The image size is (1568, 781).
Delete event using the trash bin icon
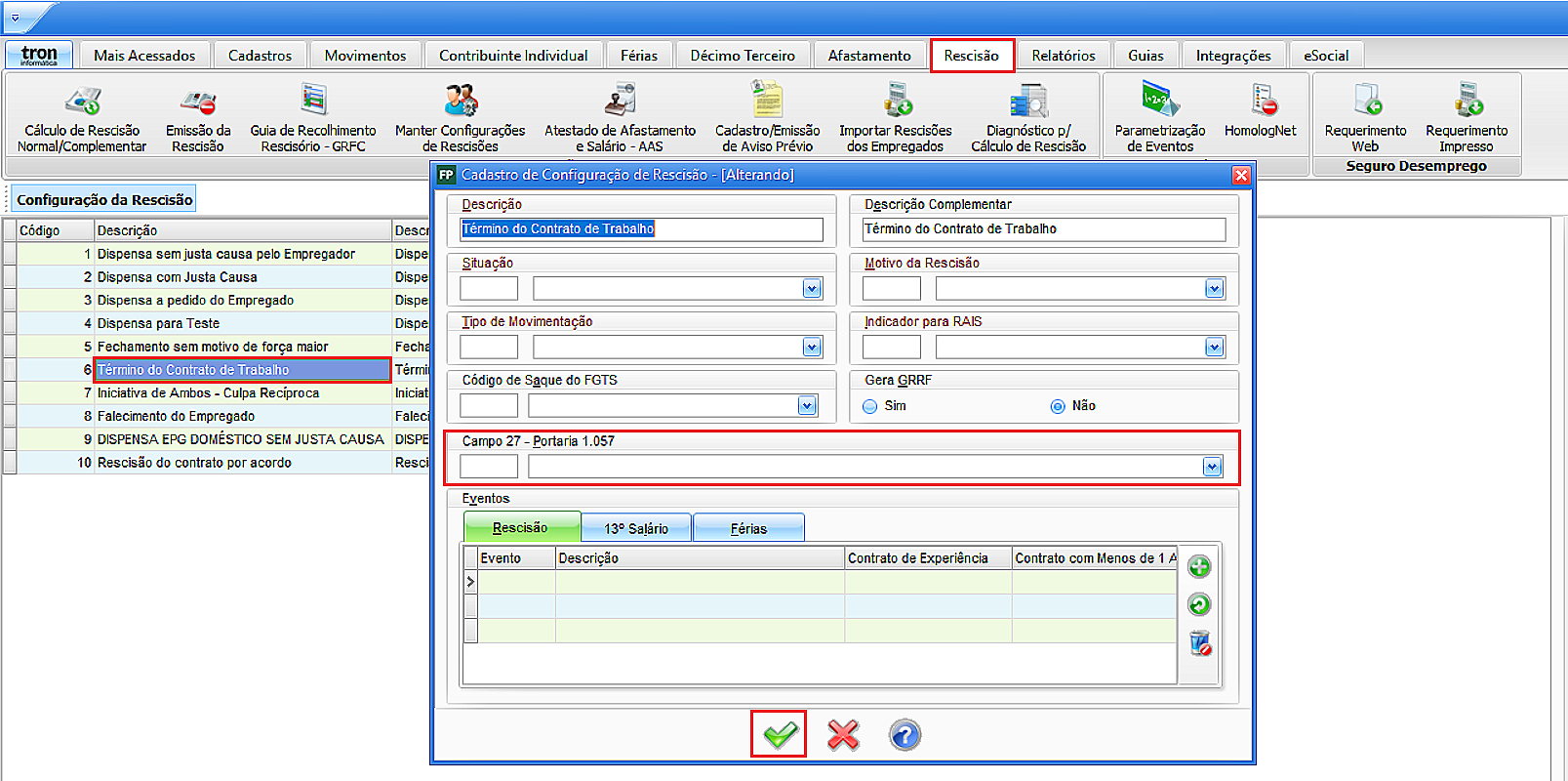click(x=1199, y=643)
